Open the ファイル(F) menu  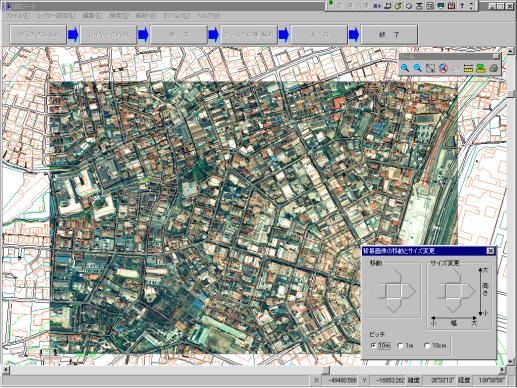pyautogui.click(x=17, y=15)
